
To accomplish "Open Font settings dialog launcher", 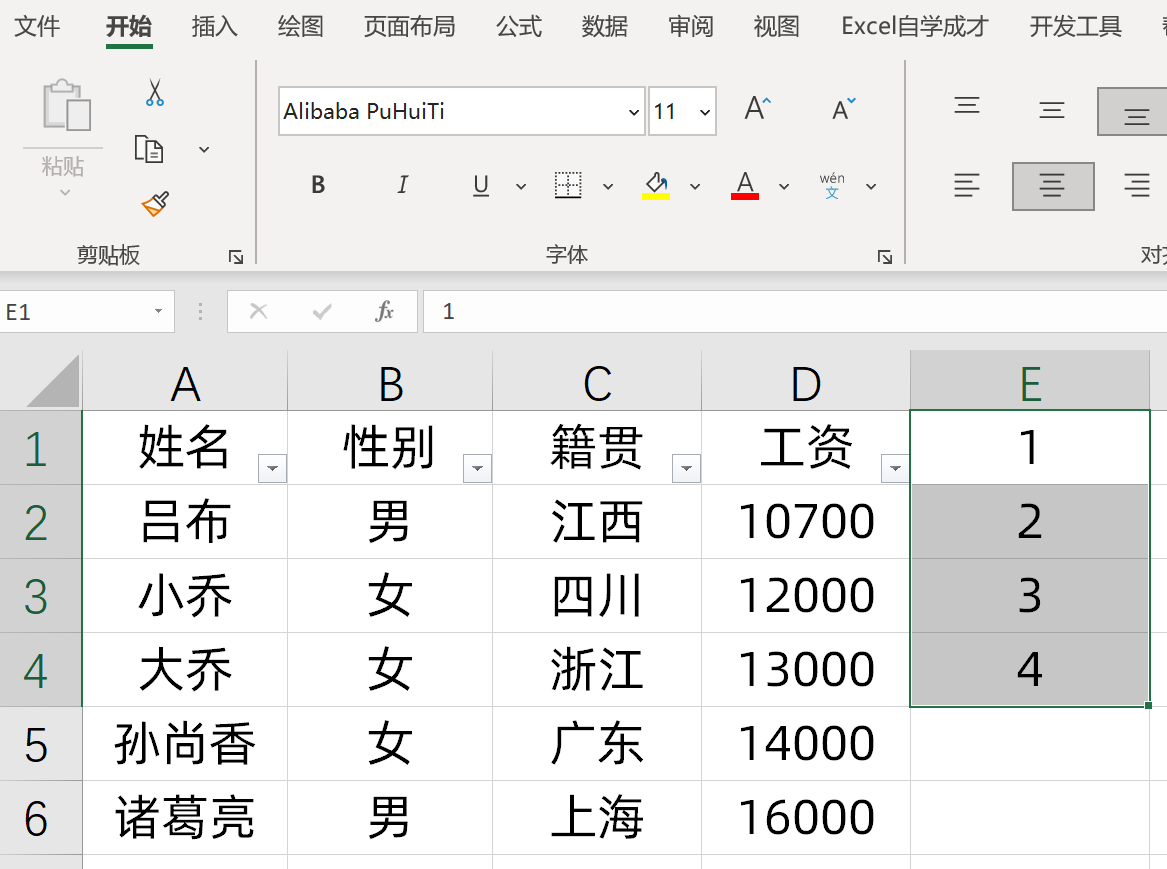I will coord(885,257).
